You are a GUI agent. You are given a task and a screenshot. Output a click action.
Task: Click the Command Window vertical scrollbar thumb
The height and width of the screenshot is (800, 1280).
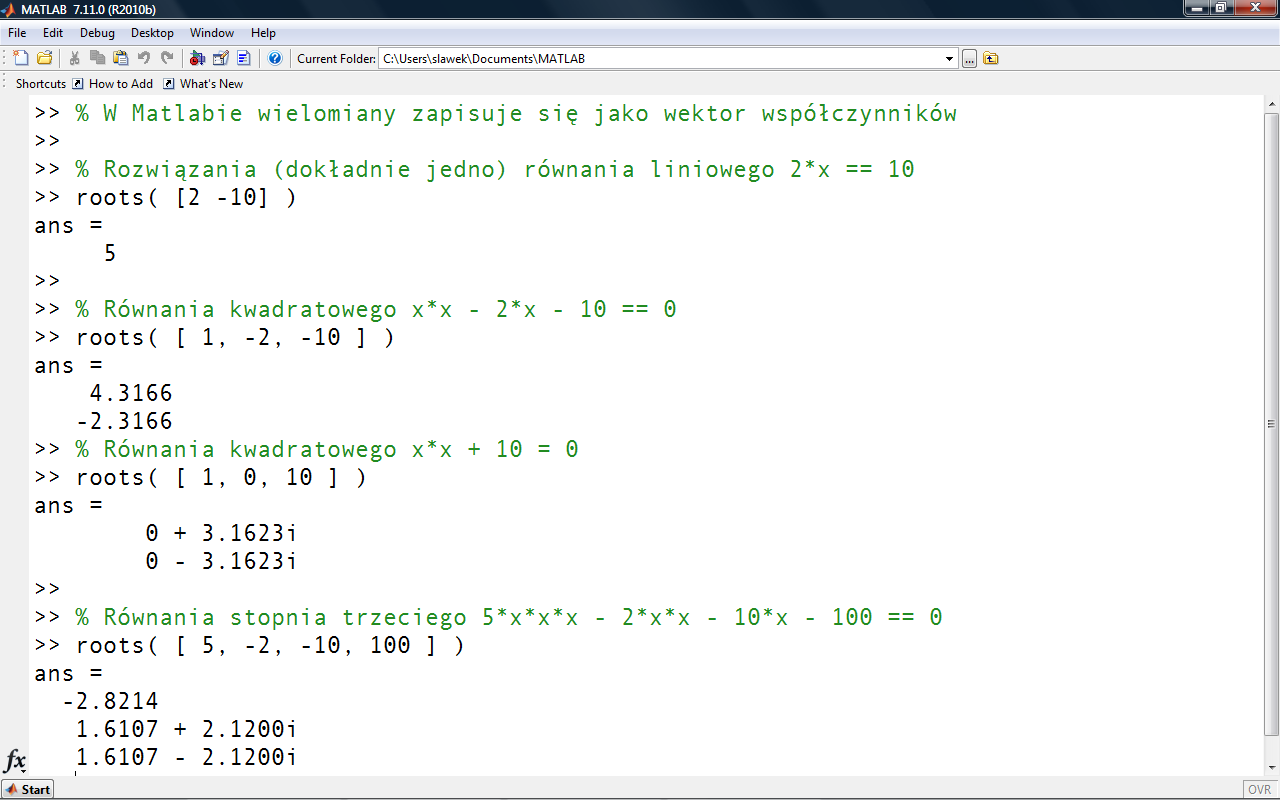tap(1271, 422)
